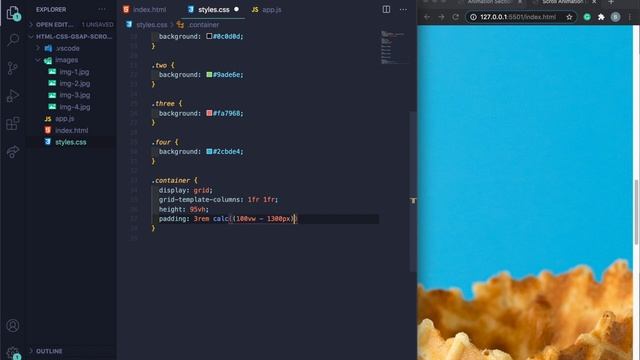
Task: Click the 'height: 95vh;' line
Action: click(x=184, y=209)
